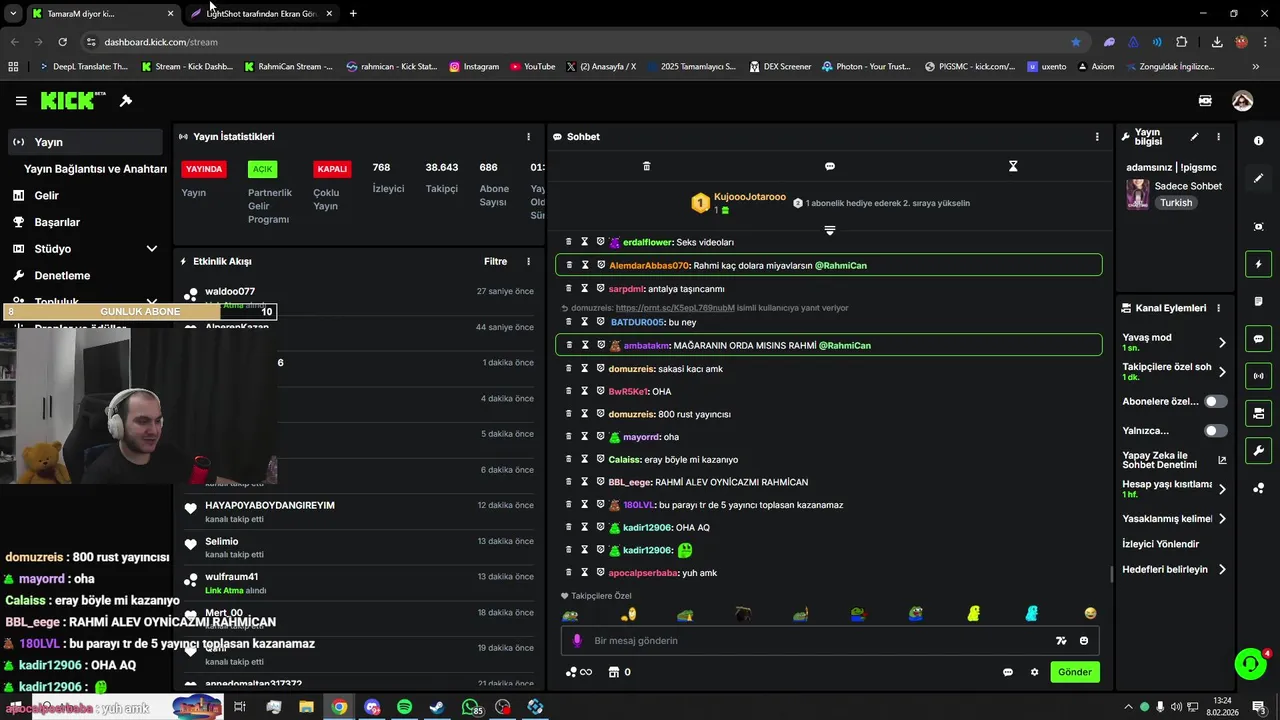Open the Yayın sidebar item
Viewport: 1280px width, 720px height.
tap(84, 142)
